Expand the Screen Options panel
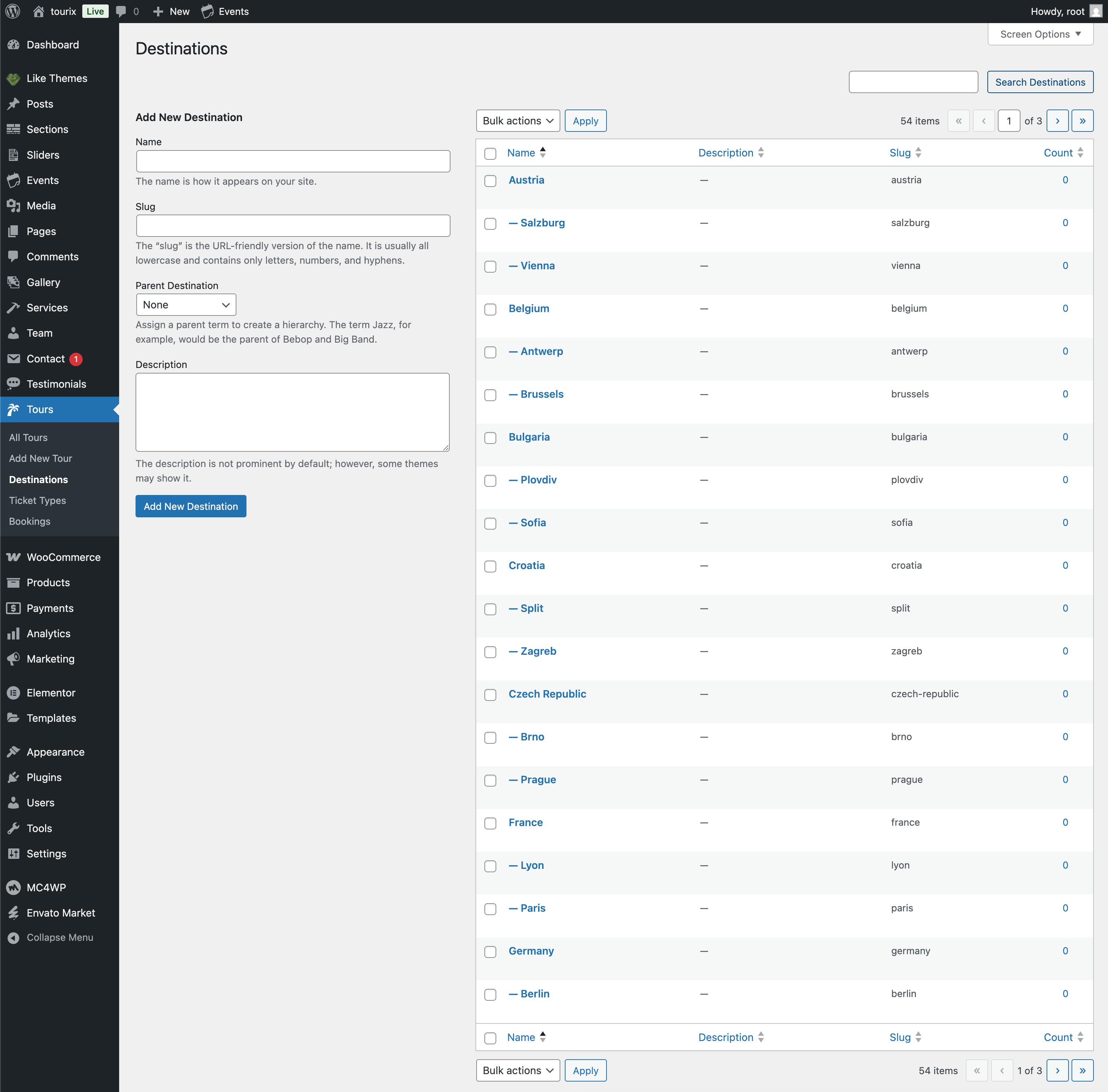1108x1092 pixels. point(1040,34)
